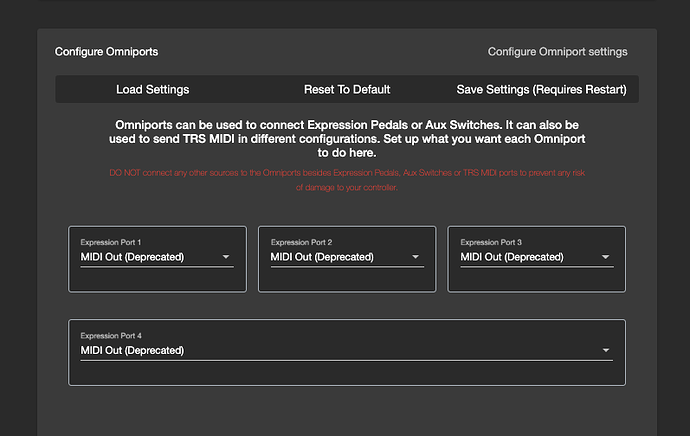
Task: Click the Load Settings button
Action: 152,89
